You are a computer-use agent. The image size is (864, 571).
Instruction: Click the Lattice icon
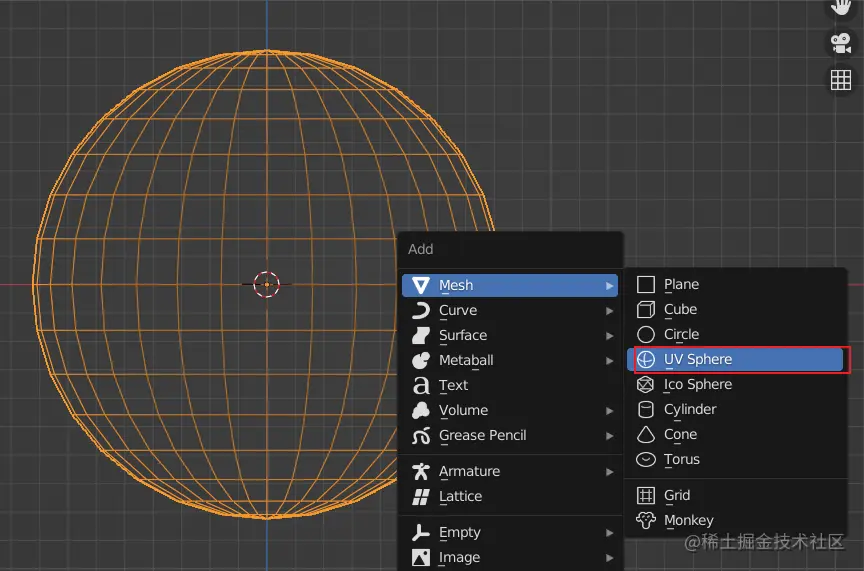[x=420, y=497]
